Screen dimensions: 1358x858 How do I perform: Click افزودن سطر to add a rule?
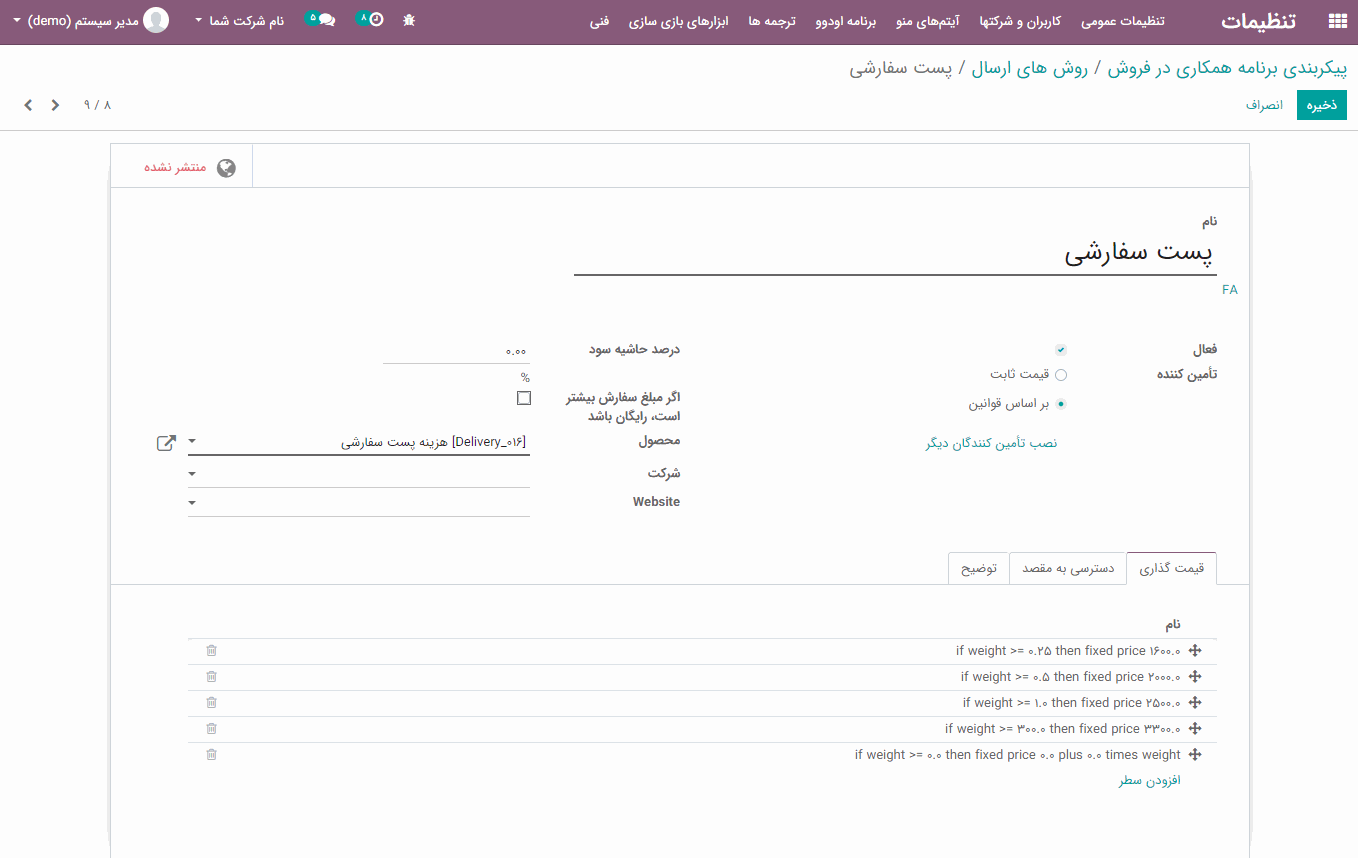[1149, 780]
